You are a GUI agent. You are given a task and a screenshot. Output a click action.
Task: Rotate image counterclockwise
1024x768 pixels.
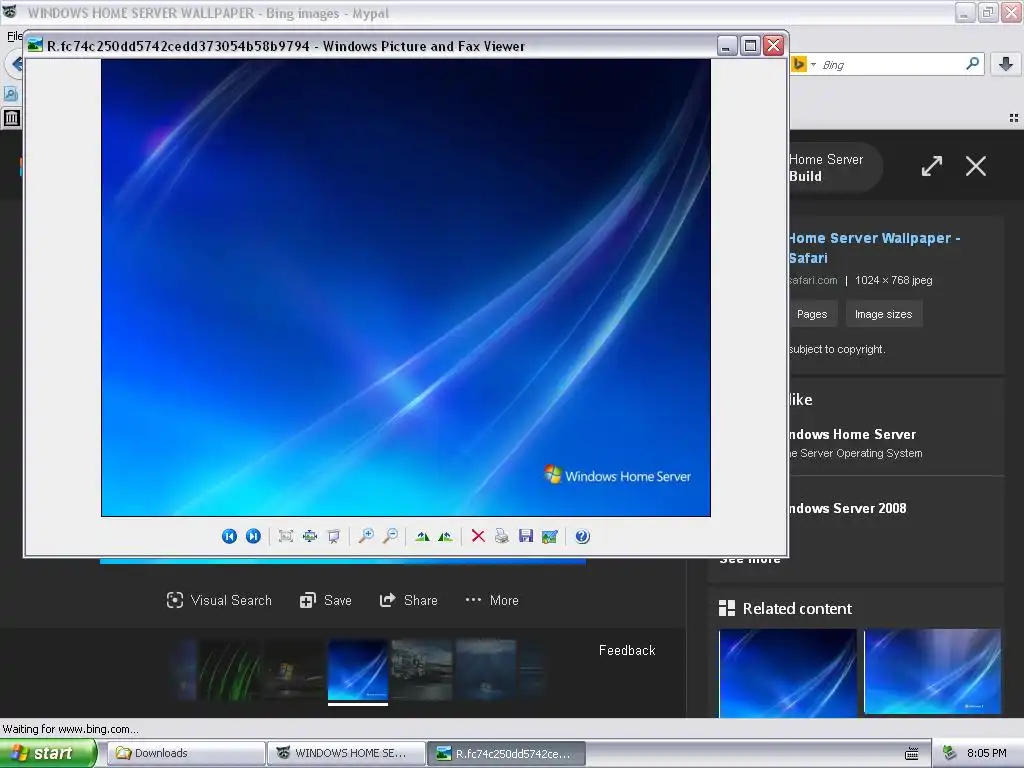pos(445,536)
